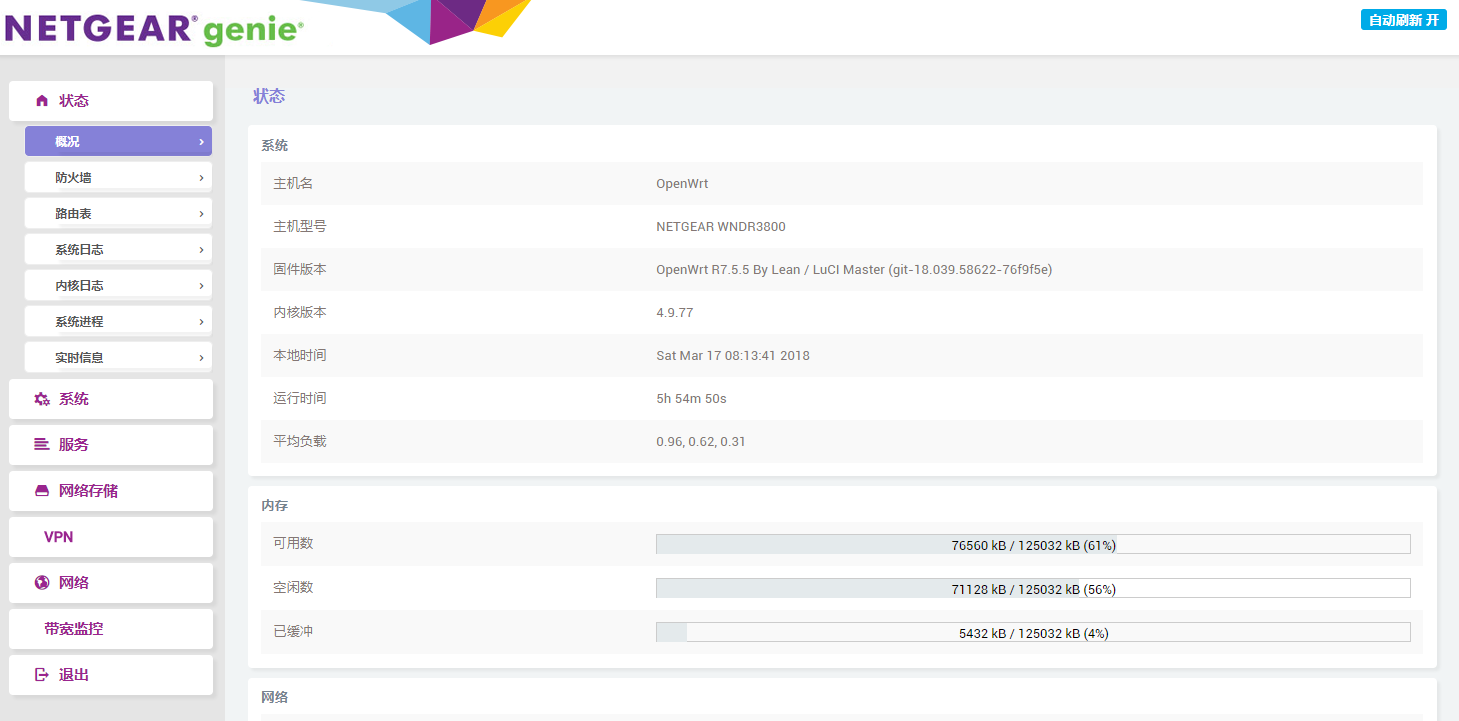Click the 固件版本 label
The height and width of the screenshot is (721, 1459).
click(300, 270)
